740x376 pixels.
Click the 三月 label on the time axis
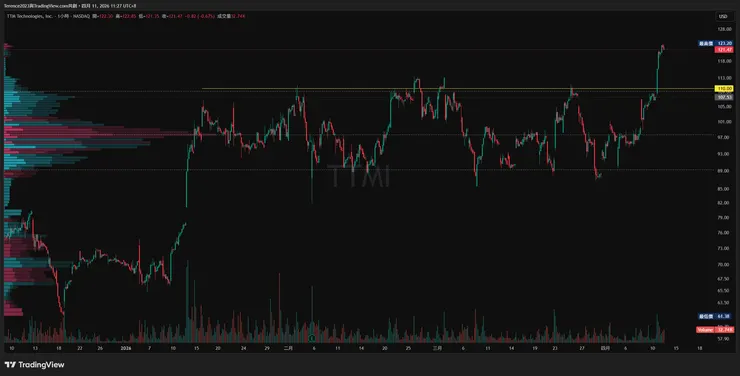[437, 348]
